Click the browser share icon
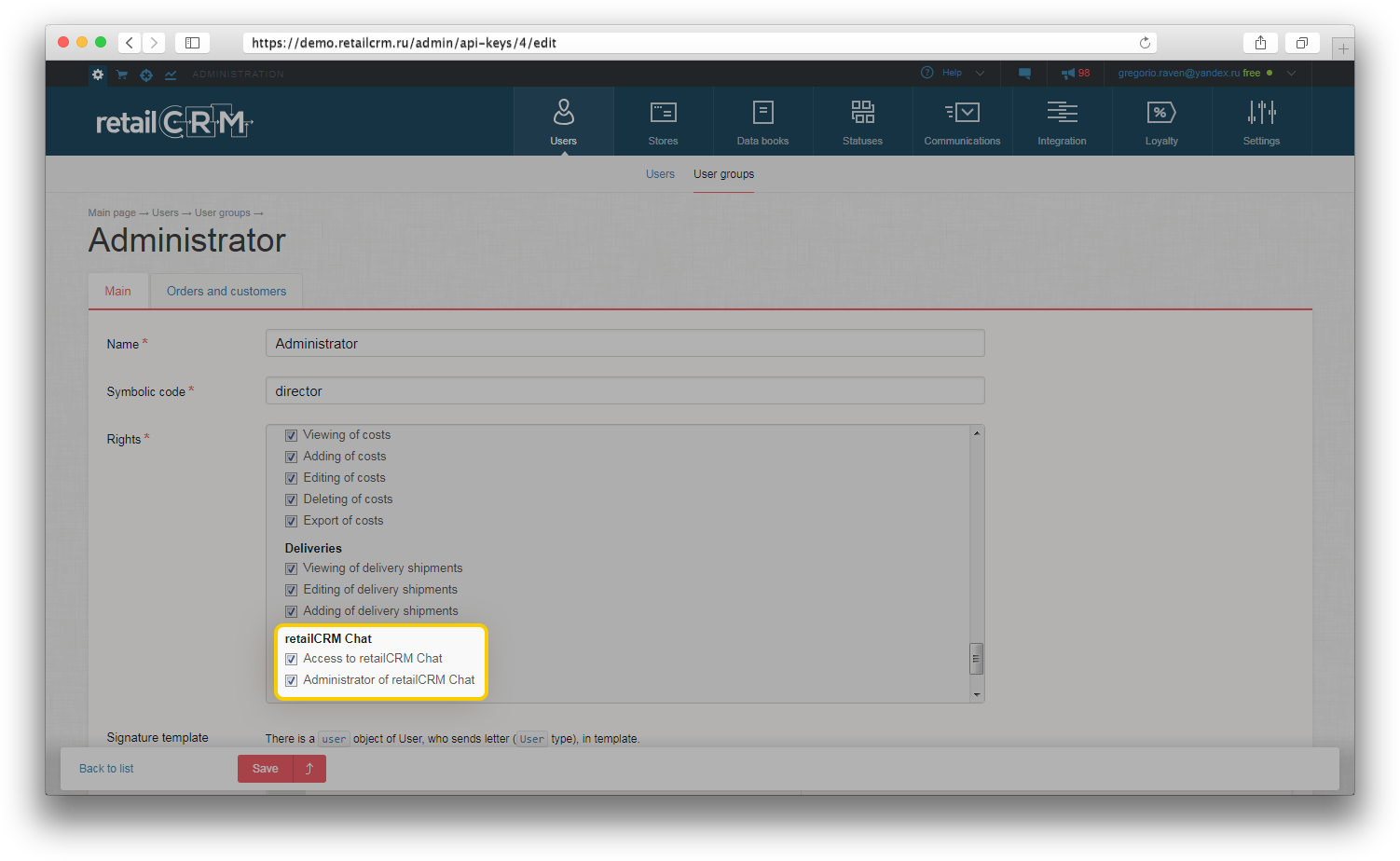 [1260, 43]
